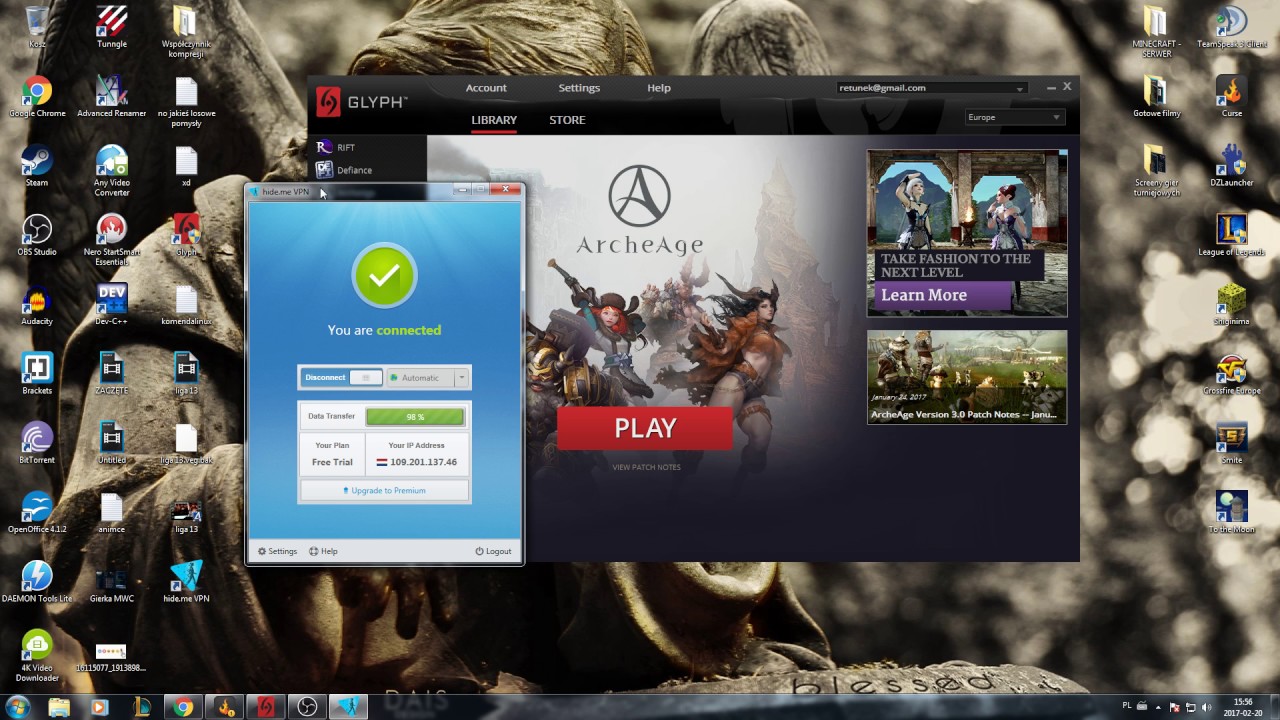Image resolution: width=1280 pixels, height=720 pixels.
Task: Click the VIEW PATCH NOTES link
Action: 646,467
